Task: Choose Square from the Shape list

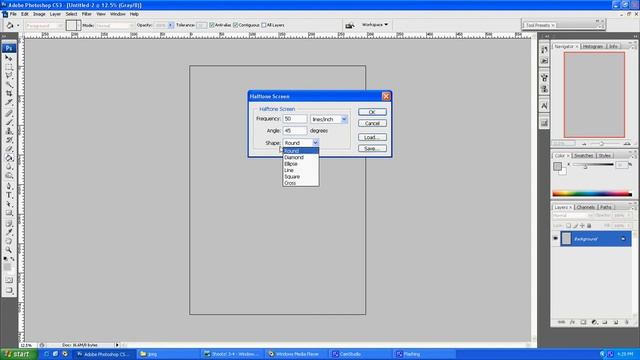Action: pos(301,177)
